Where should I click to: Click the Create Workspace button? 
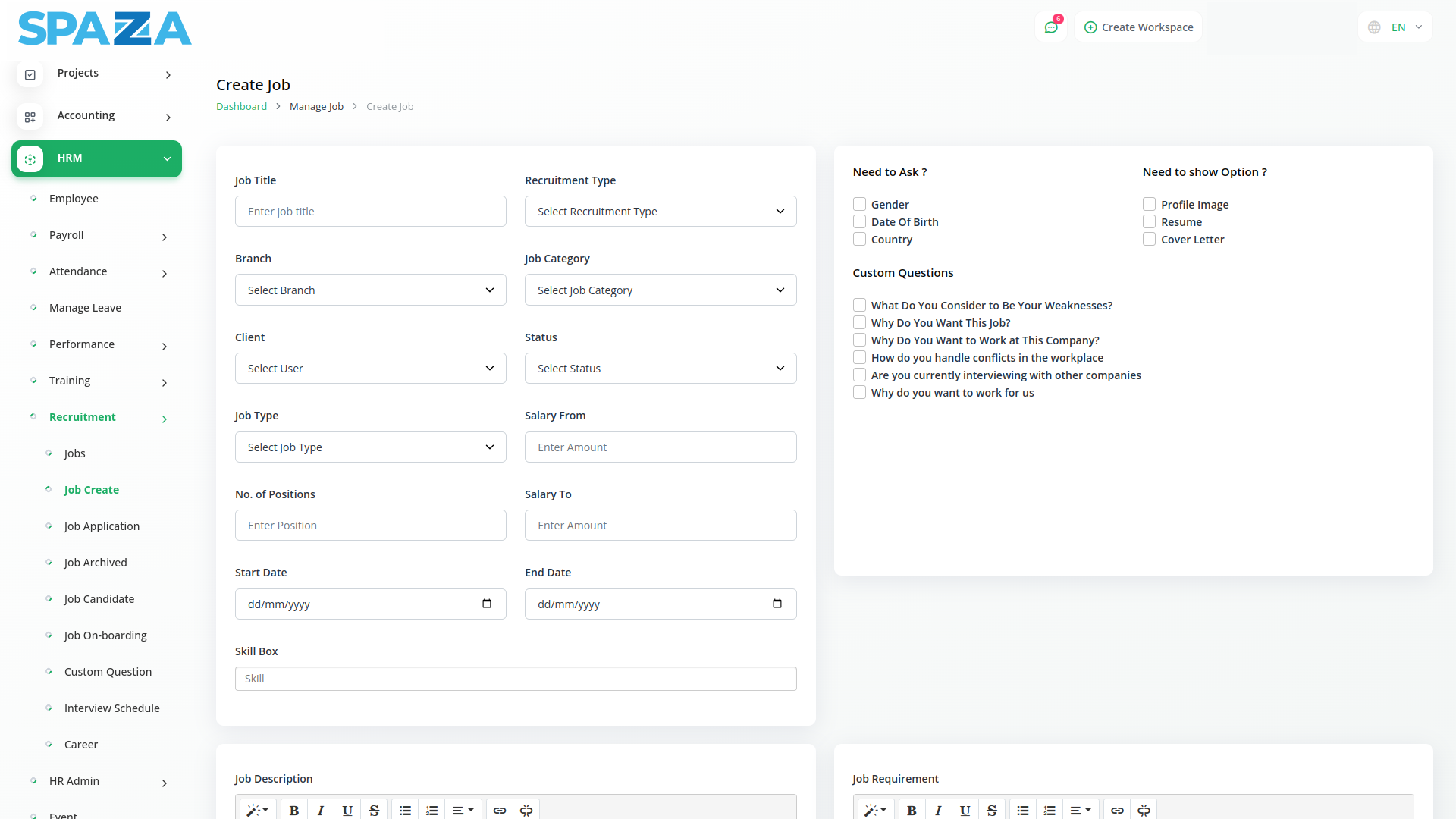(x=1138, y=27)
